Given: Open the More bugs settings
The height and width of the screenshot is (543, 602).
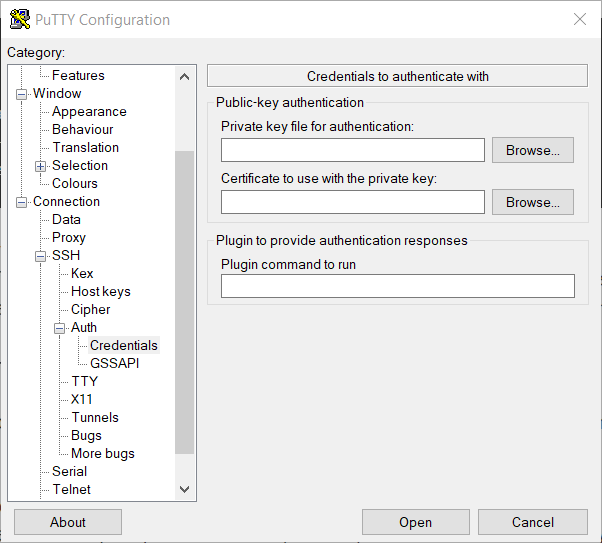Looking at the screenshot, I should pos(103,454).
